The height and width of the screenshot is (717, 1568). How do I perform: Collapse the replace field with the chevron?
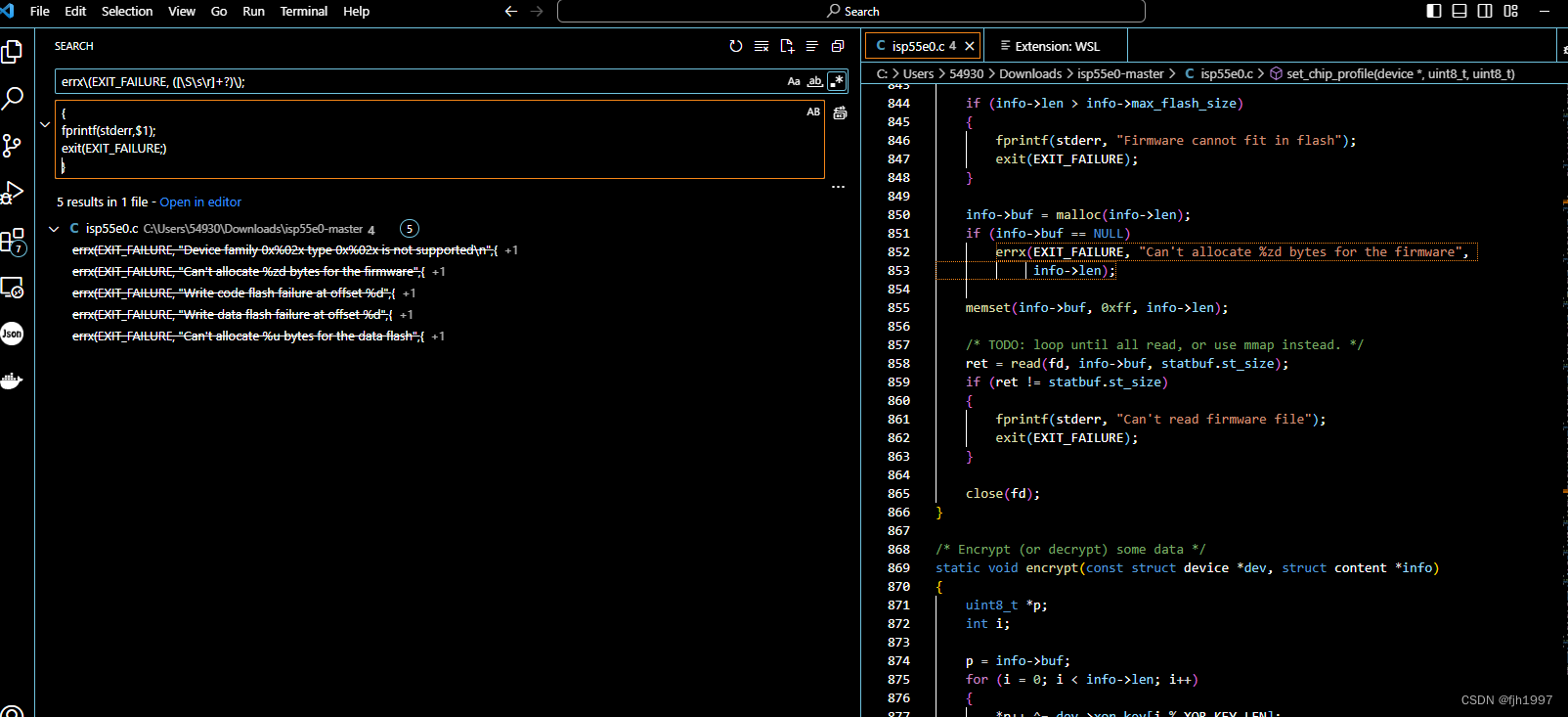45,124
